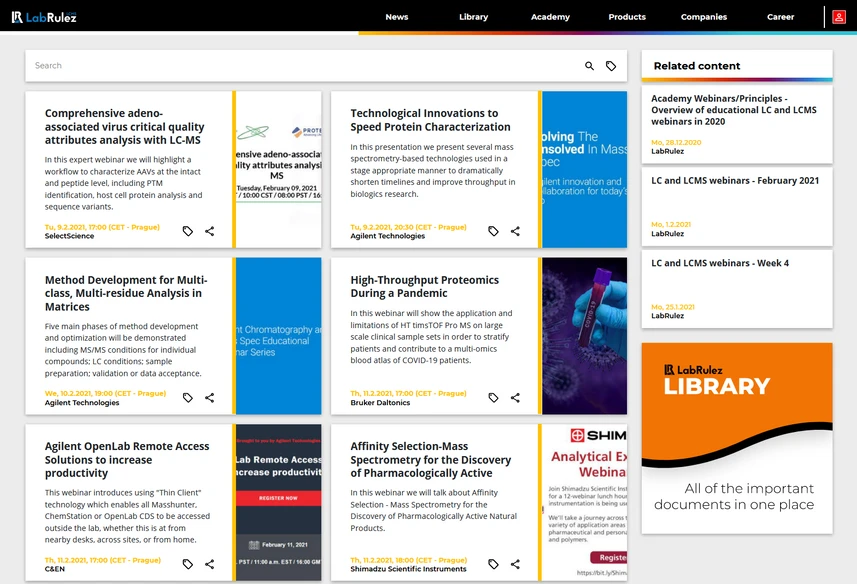The height and width of the screenshot is (584, 857).
Task: Click the red user account icon
Action: click(x=838, y=17)
